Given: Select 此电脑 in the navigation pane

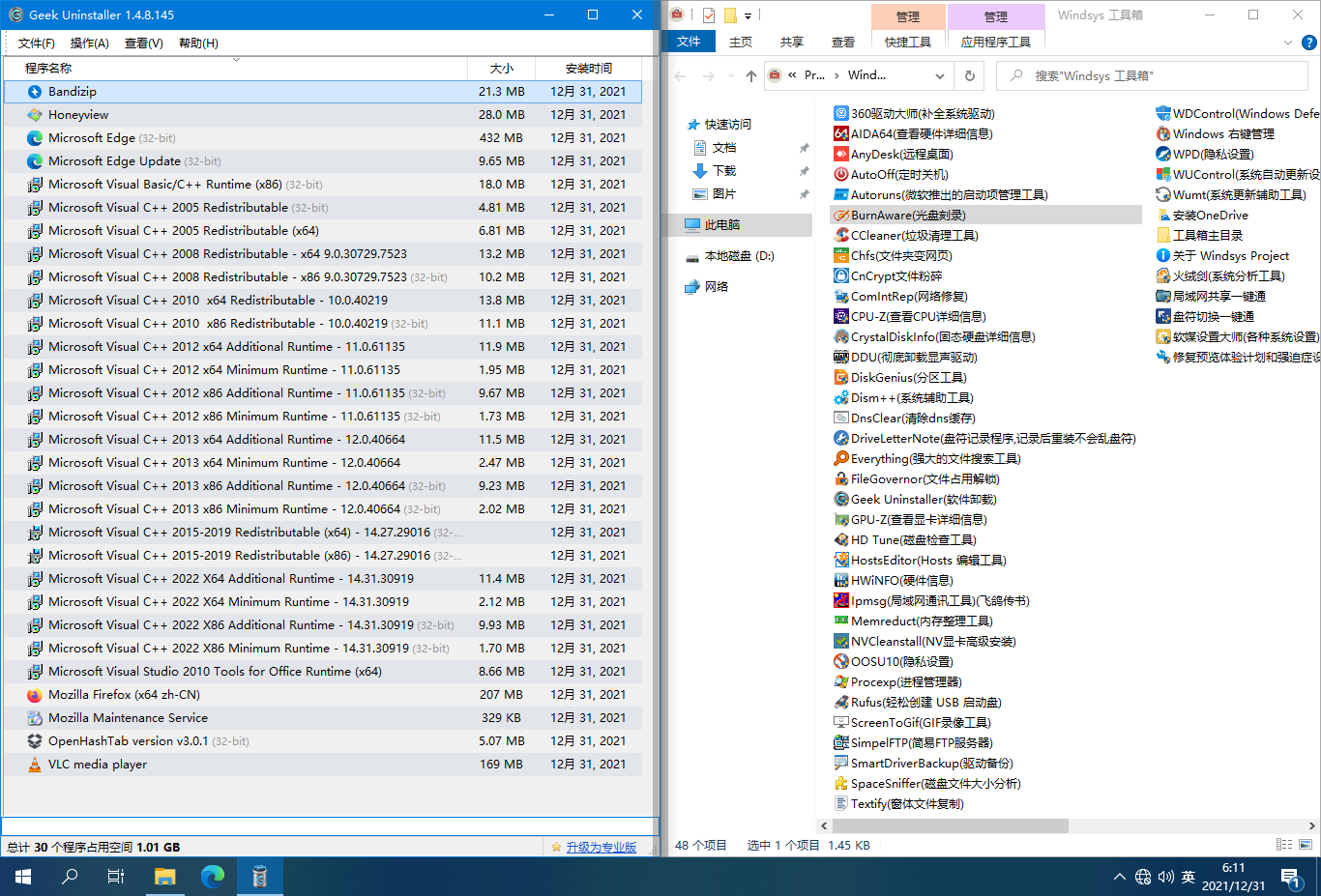Looking at the screenshot, I should click(x=721, y=225).
